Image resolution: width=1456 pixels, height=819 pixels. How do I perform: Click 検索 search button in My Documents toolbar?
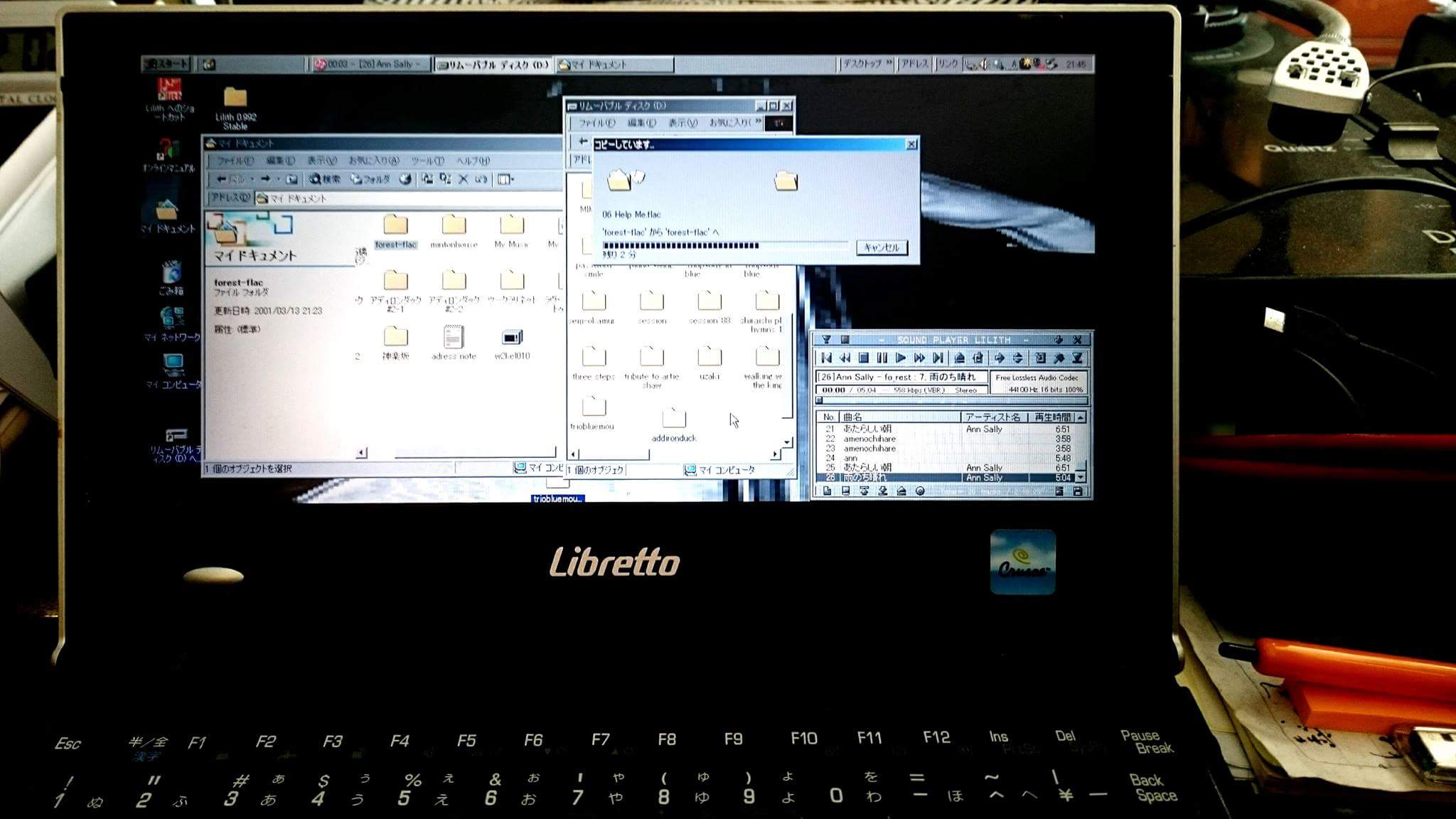(325, 179)
